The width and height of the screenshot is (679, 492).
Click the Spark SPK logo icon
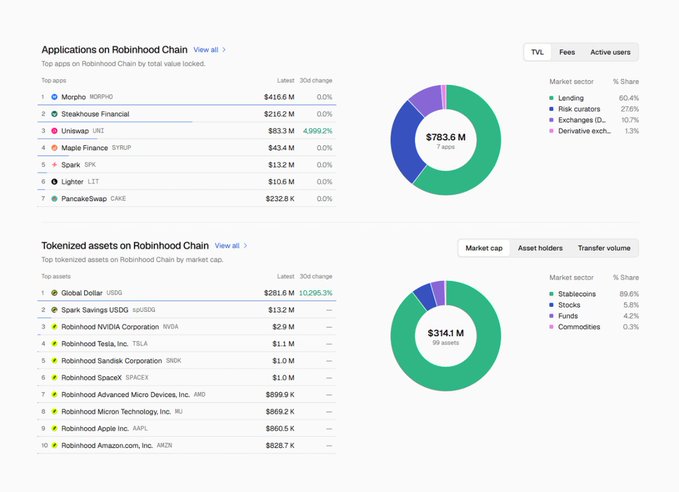[x=55, y=165]
